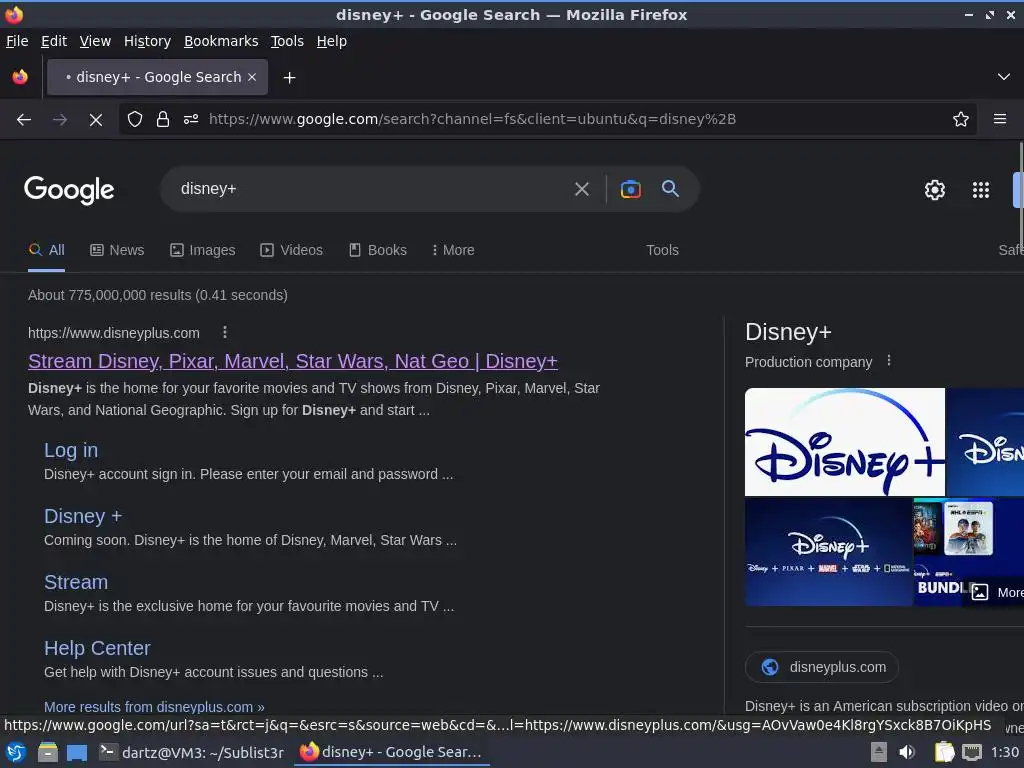Open a new tab with the plus button

click(289, 78)
